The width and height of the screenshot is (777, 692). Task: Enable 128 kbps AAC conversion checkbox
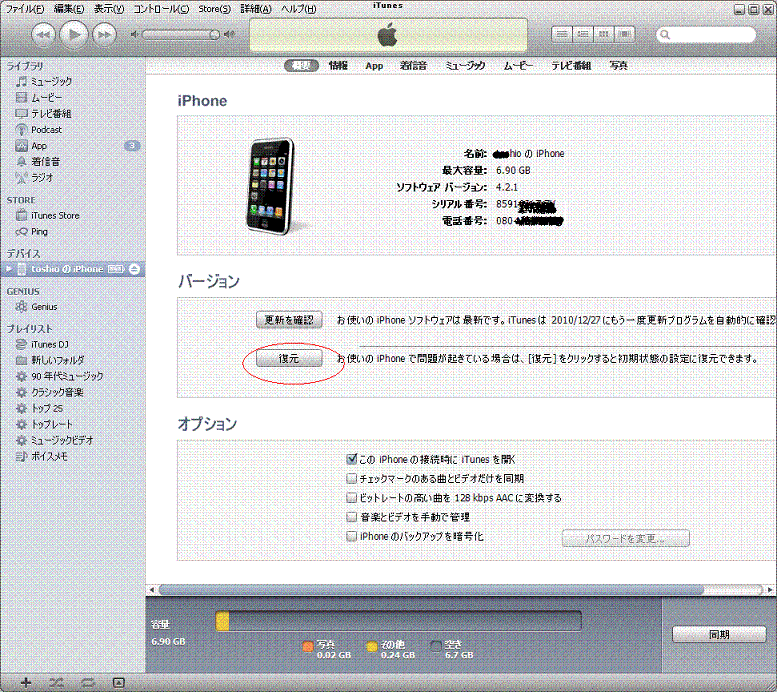tap(351, 498)
